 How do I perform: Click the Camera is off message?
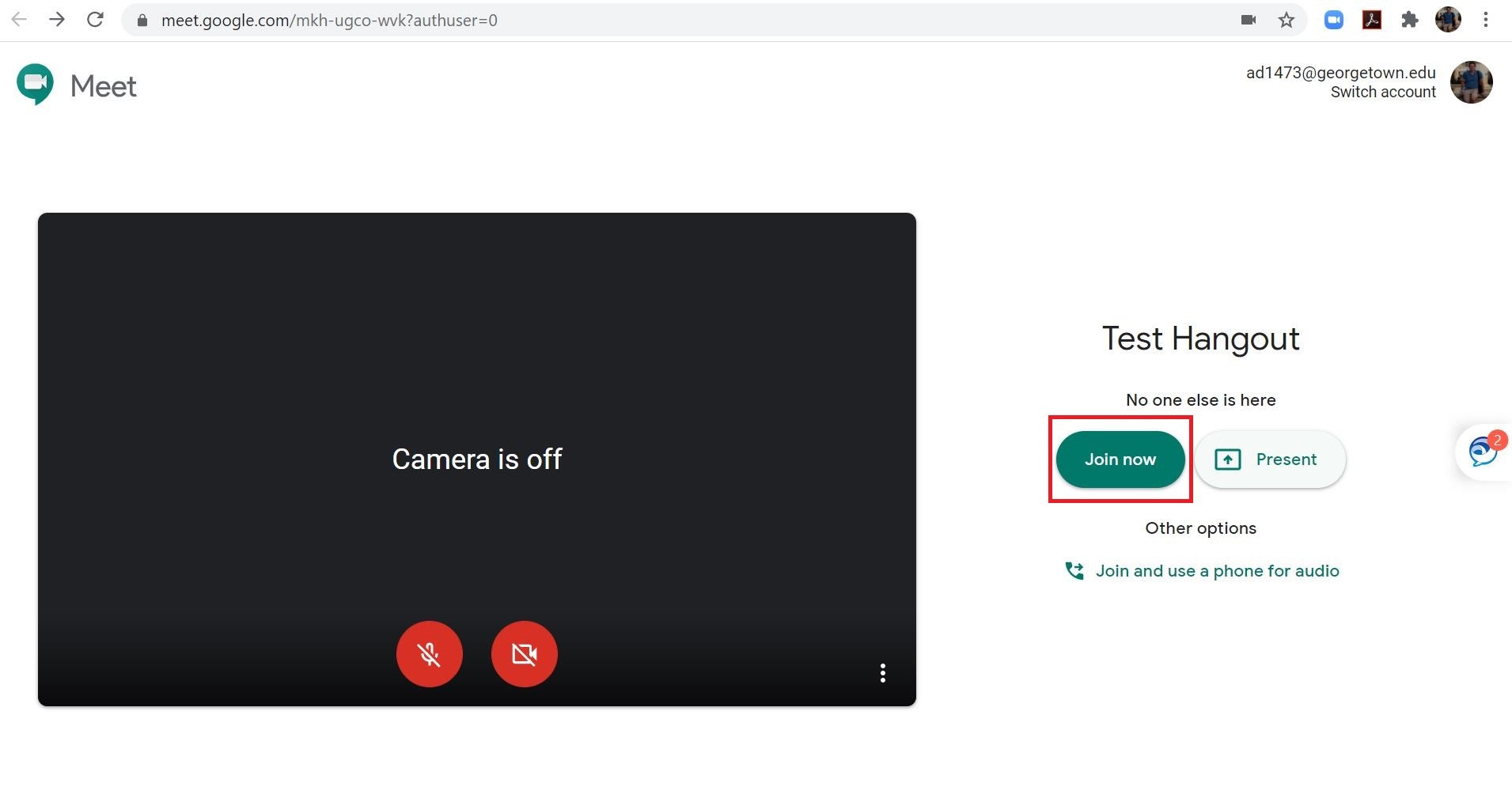(477, 460)
